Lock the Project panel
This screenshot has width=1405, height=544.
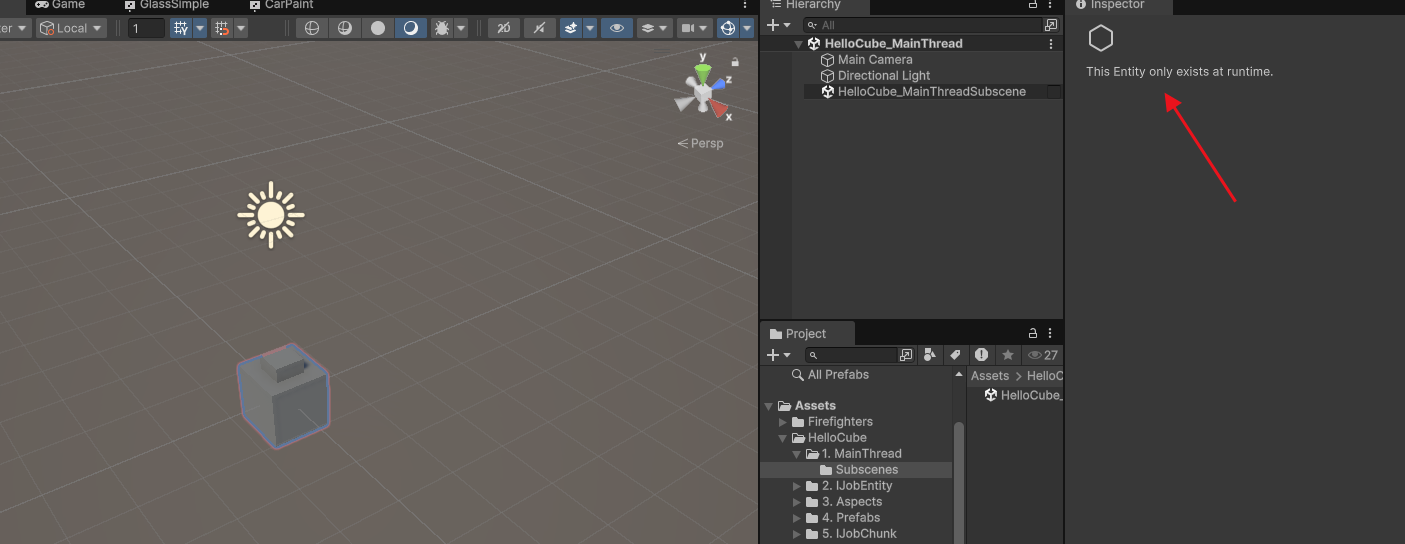(1034, 333)
